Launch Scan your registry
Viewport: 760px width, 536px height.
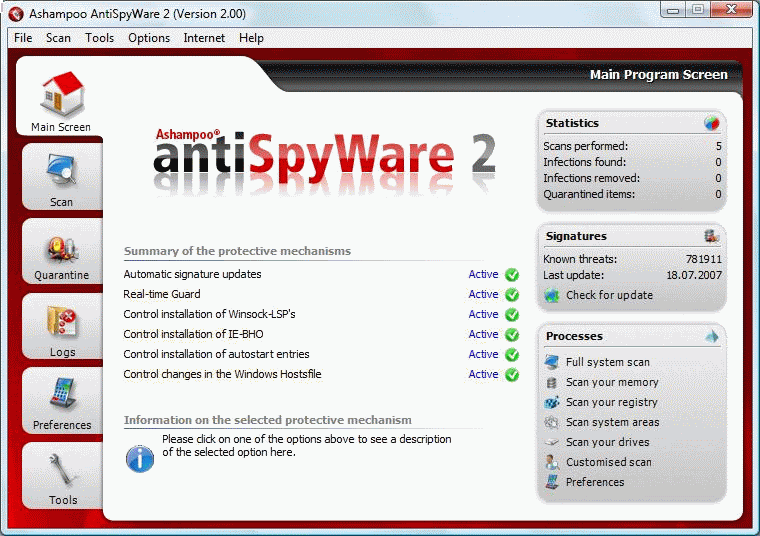click(612, 402)
